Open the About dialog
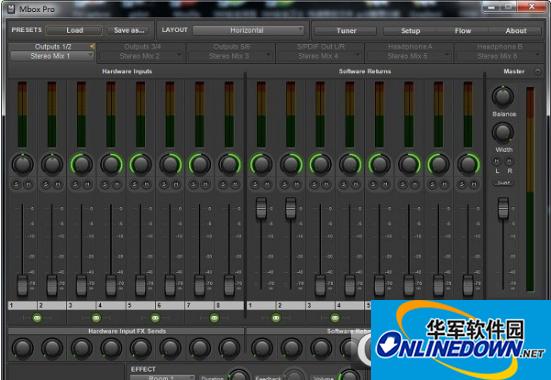Image resolution: width=551 pixels, height=380 pixels. pos(516,31)
